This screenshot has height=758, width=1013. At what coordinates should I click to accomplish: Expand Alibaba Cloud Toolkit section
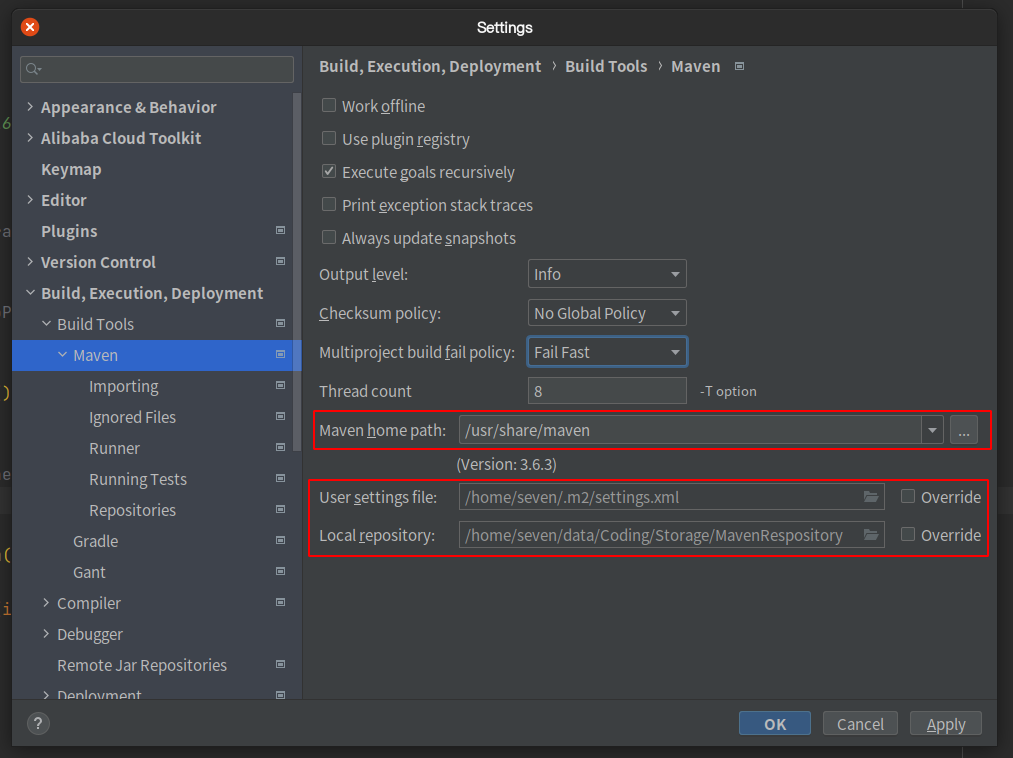click(x=30, y=138)
